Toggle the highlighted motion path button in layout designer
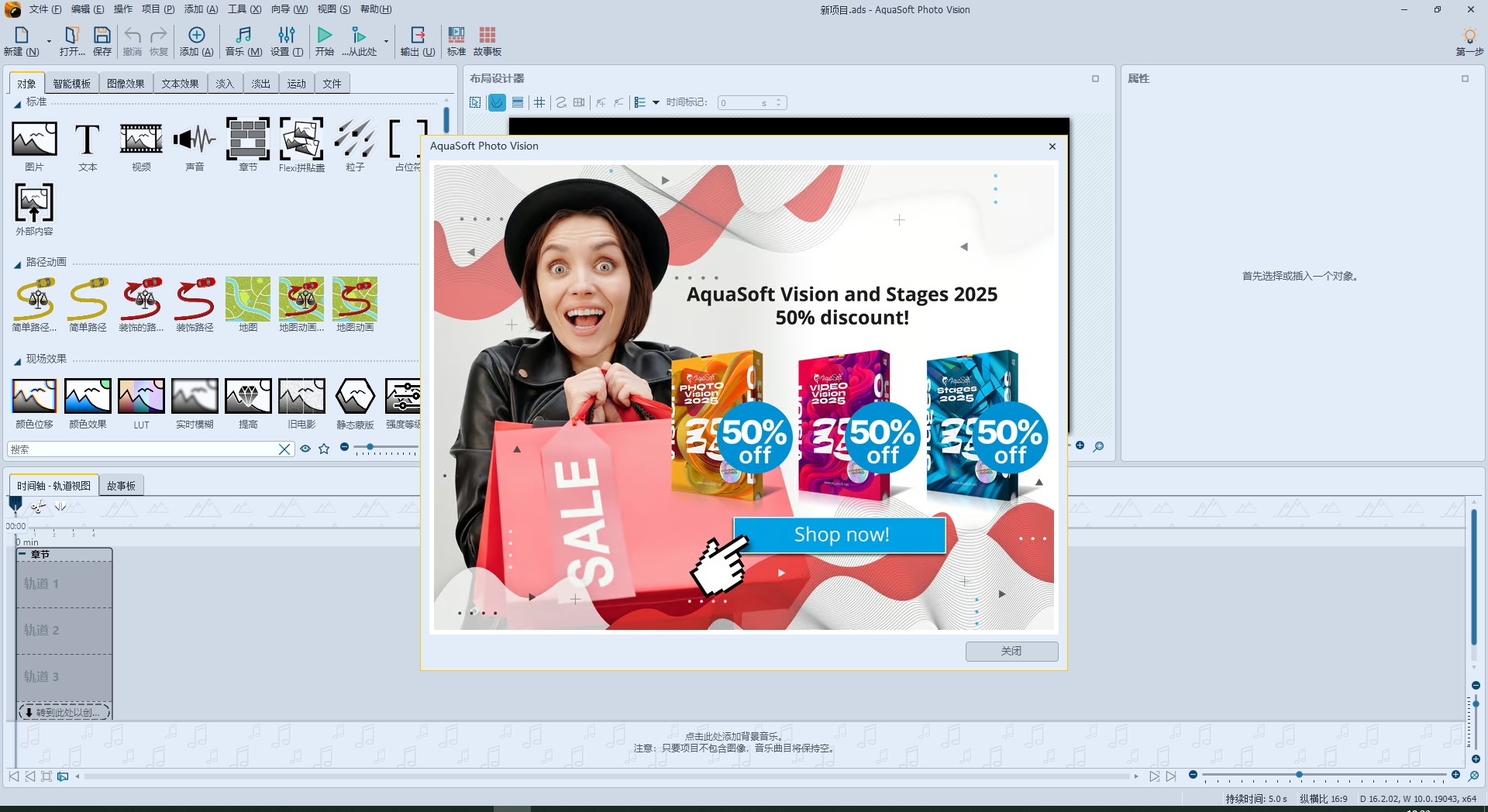 pos(497,102)
